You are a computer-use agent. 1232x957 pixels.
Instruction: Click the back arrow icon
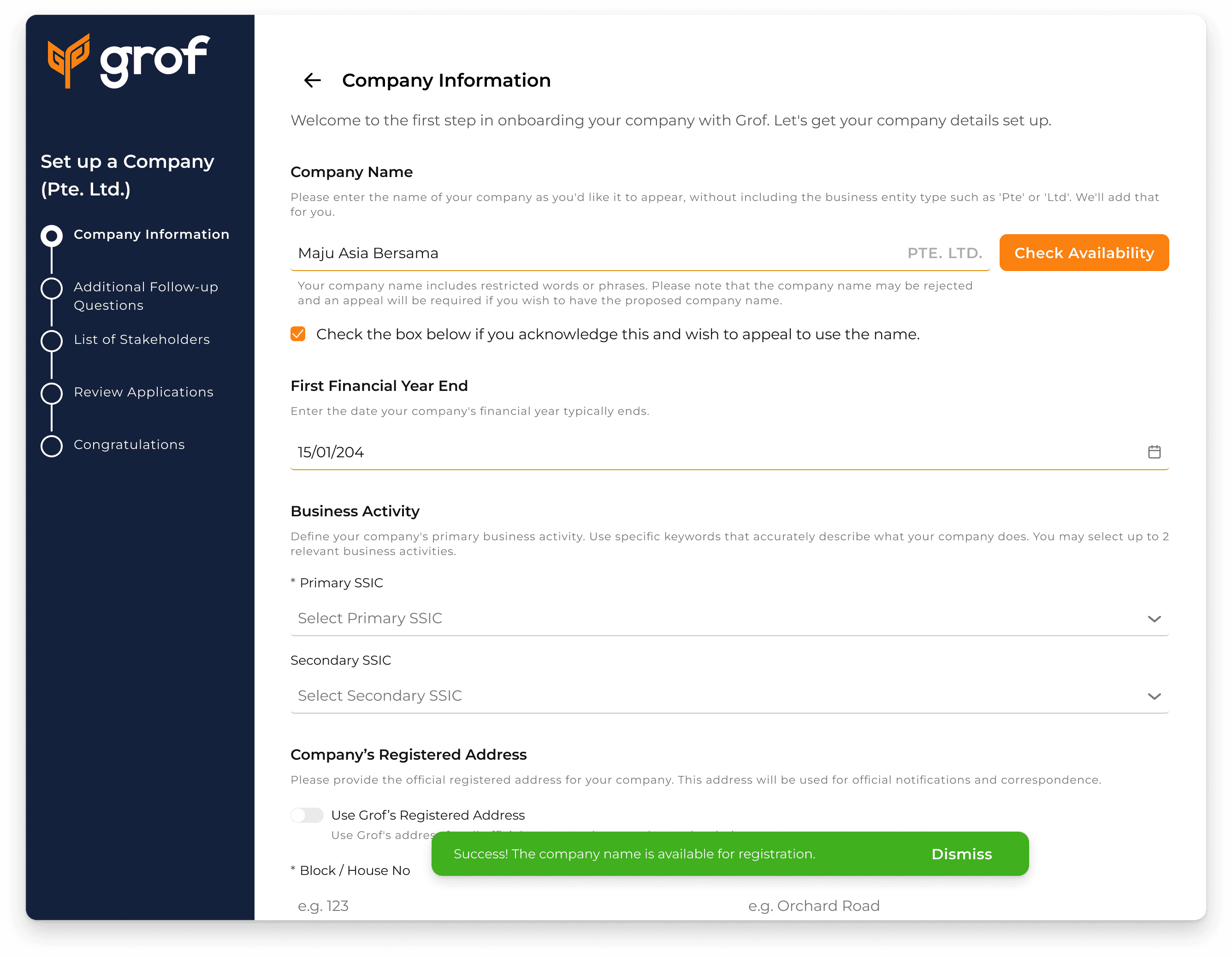point(312,80)
